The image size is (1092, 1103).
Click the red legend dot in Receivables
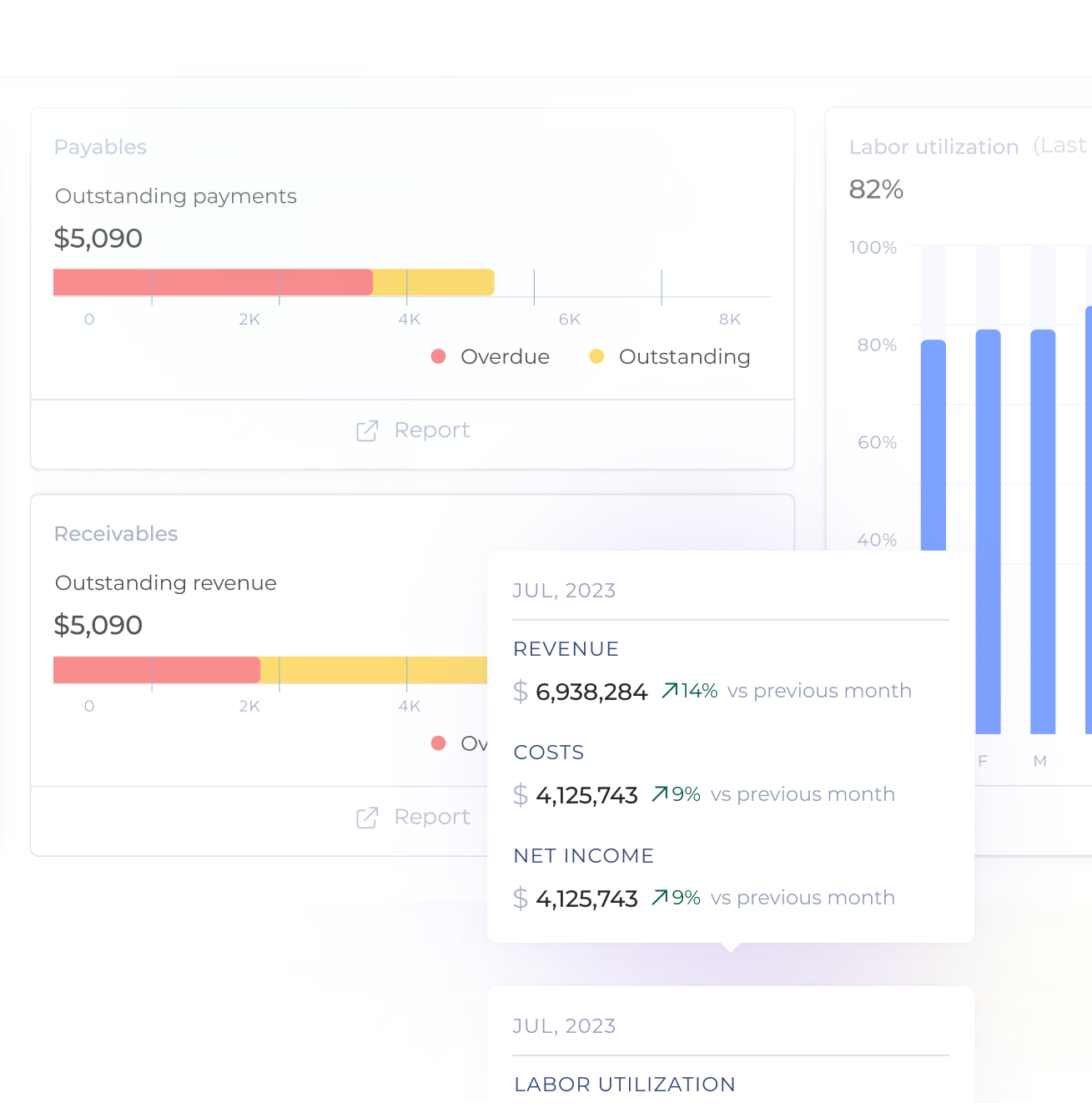(438, 743)
